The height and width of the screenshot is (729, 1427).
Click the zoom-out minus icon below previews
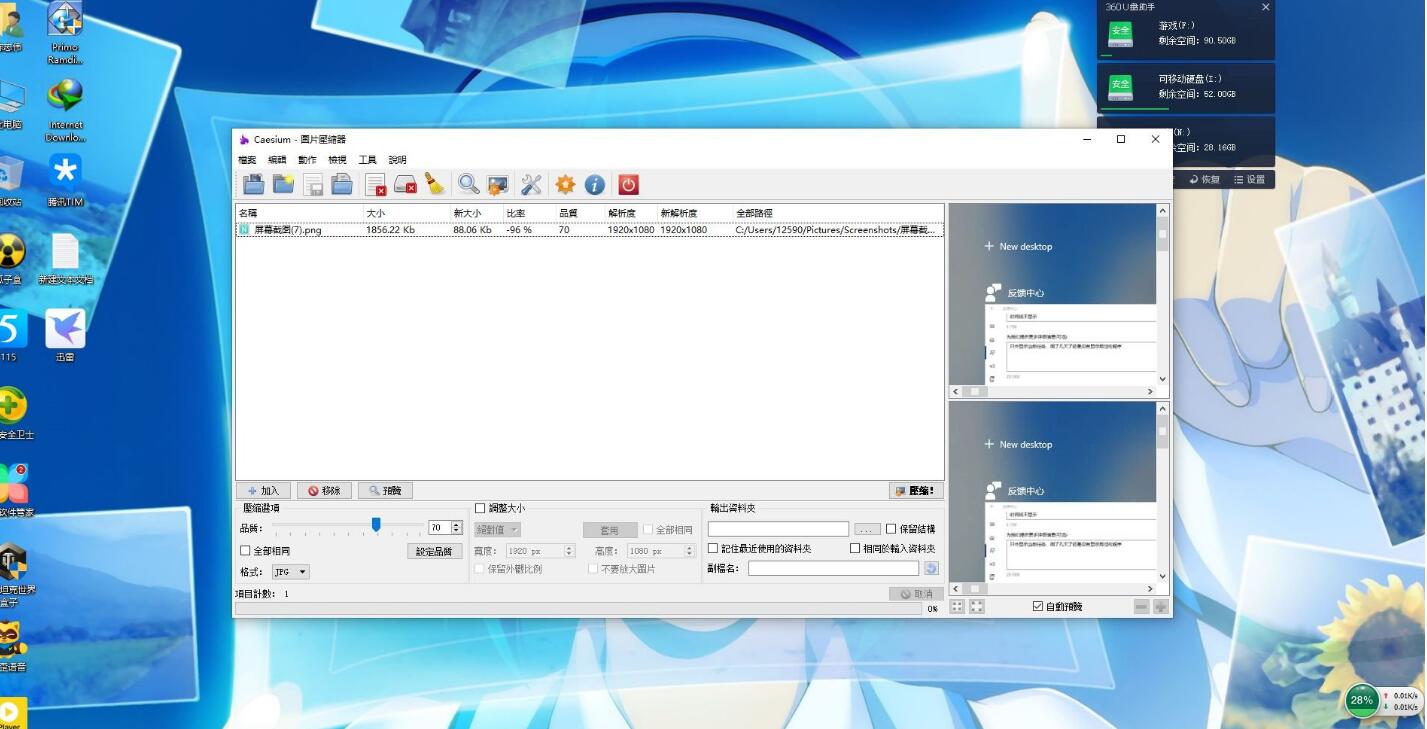1141,606
